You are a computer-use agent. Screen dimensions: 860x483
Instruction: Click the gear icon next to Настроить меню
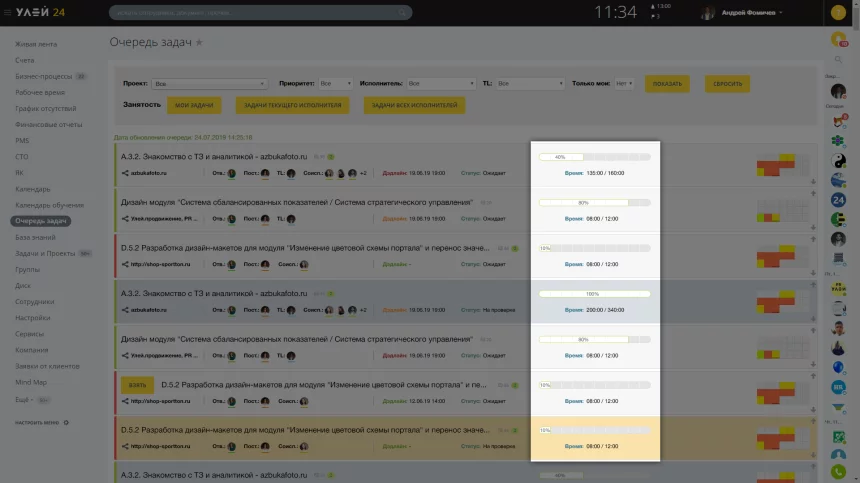click(66, 423)
